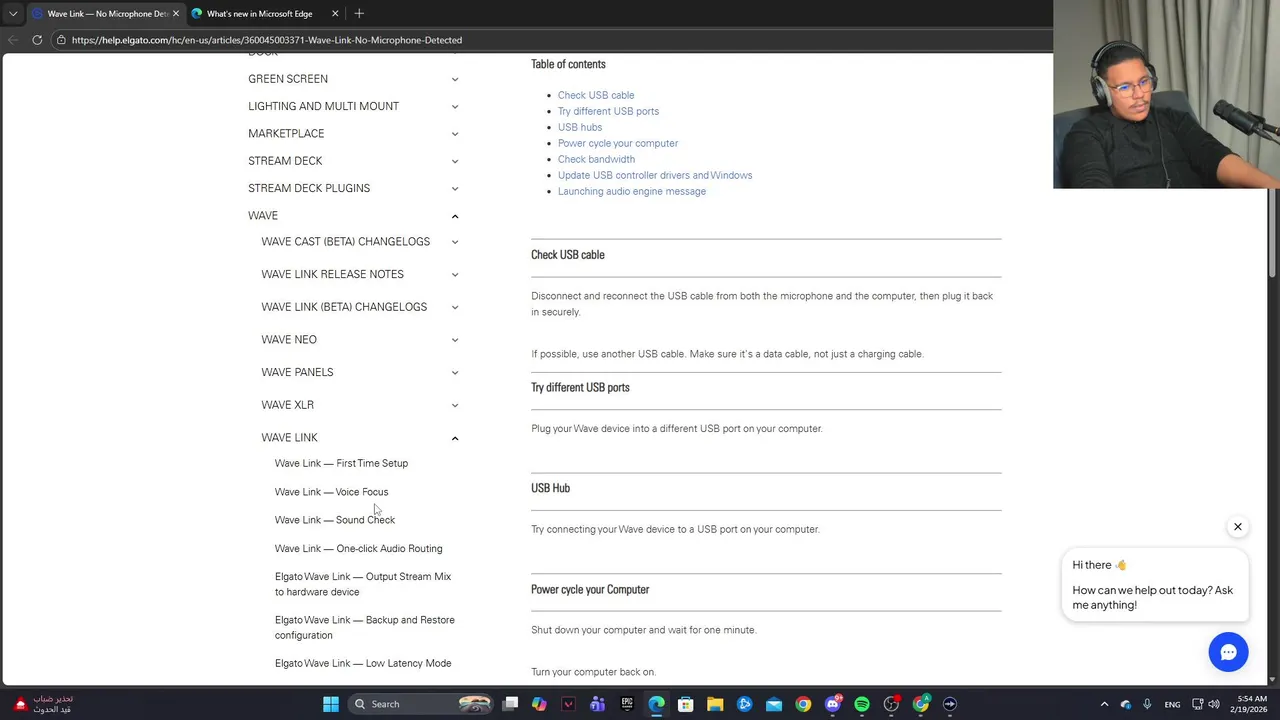This screenshot has width=1280, height=720.
Task: Open 'Elgato Wave Link — Low Latency Mode' article
Action: tap(363, 663)
